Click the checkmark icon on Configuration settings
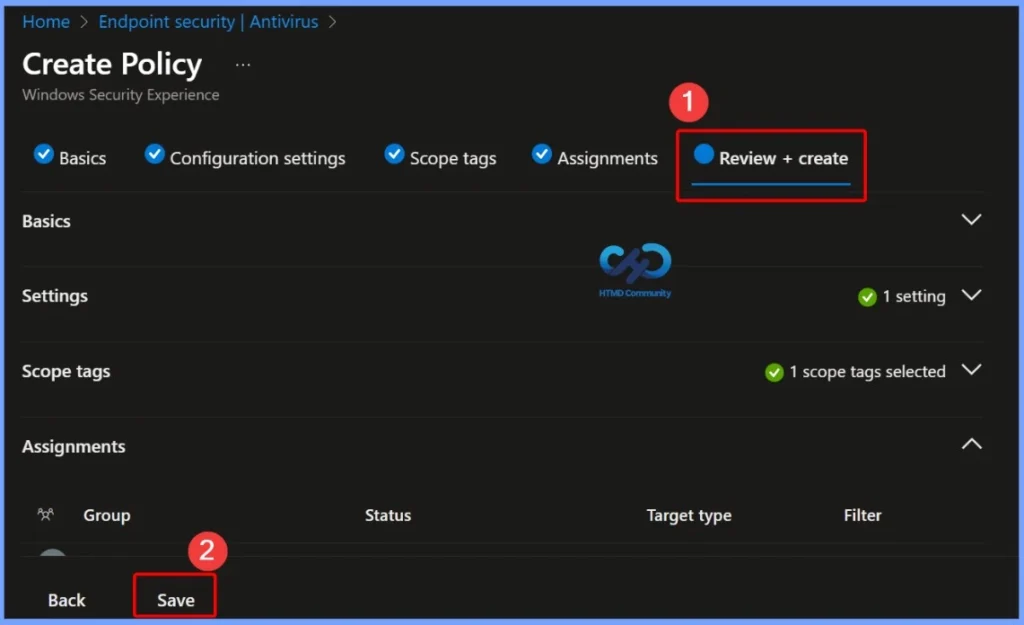The image size is (1024, 625). click(x=154, y=156)
